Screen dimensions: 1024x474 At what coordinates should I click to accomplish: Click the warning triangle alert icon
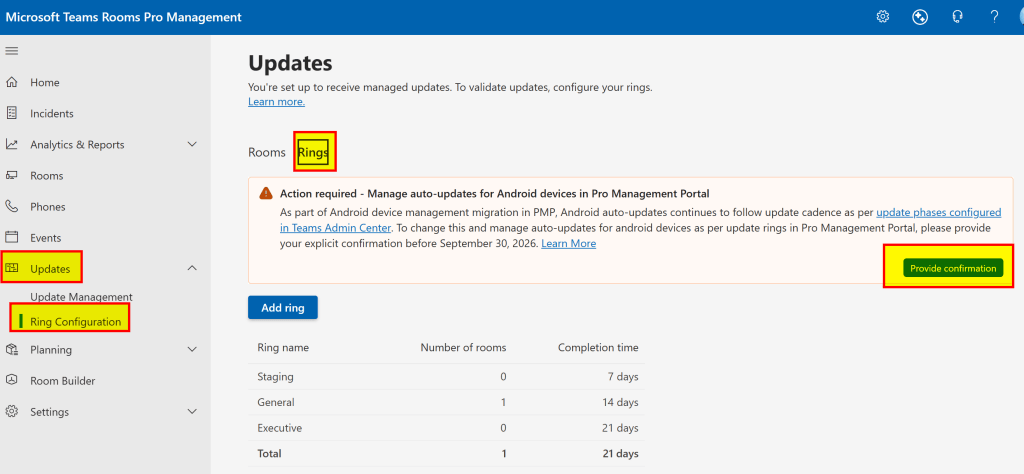tap(266, 193)
